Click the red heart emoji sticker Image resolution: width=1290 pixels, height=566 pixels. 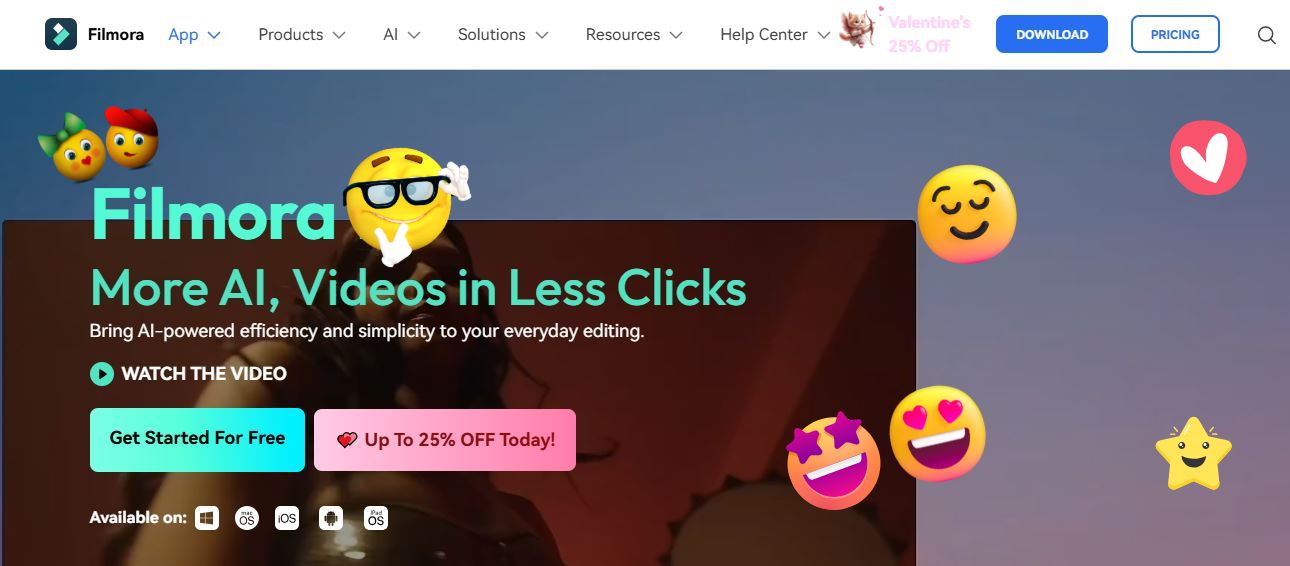click(1208, 158)
